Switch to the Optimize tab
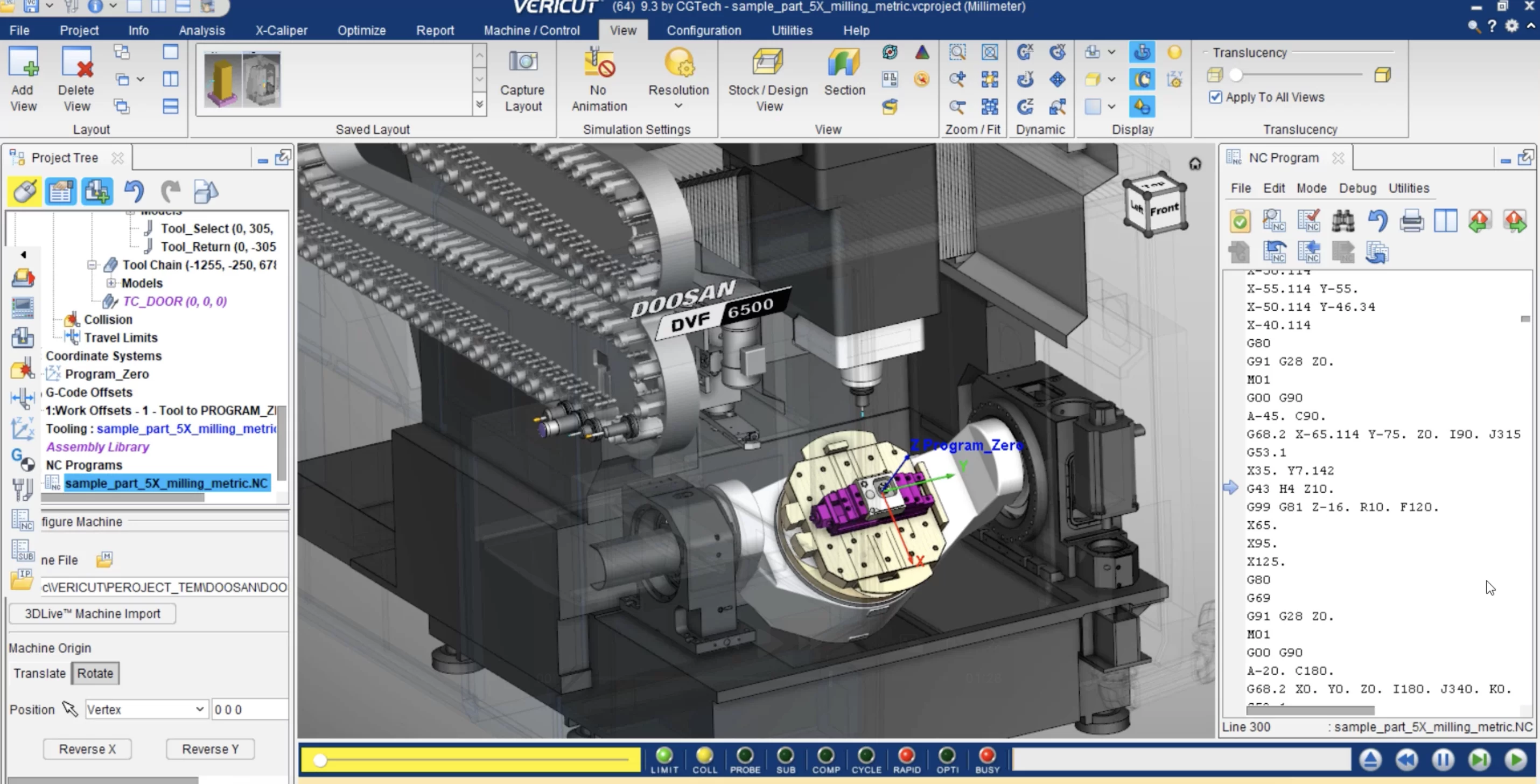This screenshot has height=784, width=1540. pyautogui.click(x=361, y=30)
